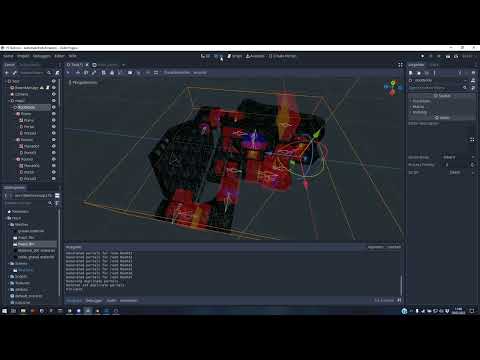
Task: Click the play current scene icon
Action: pyautogui.click(x=448, y=56)
